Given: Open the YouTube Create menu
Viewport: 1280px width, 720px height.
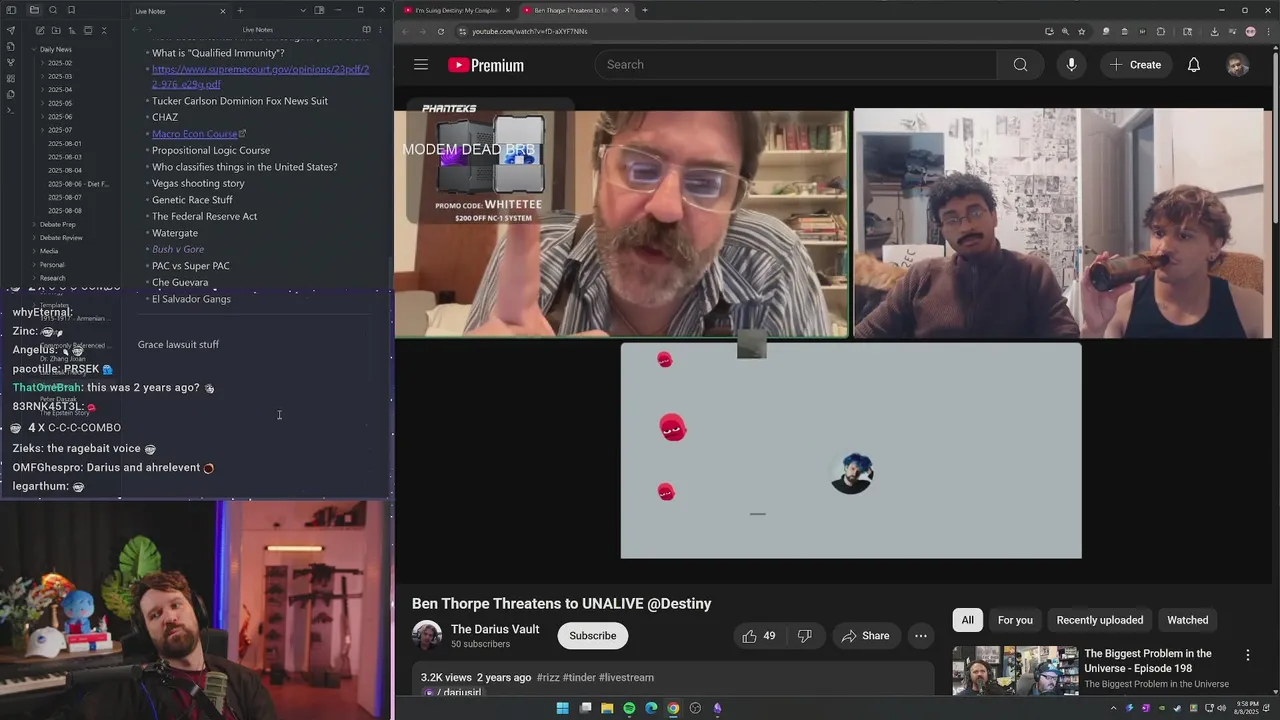Looking at the screenshot, I should coord(1135,65).
